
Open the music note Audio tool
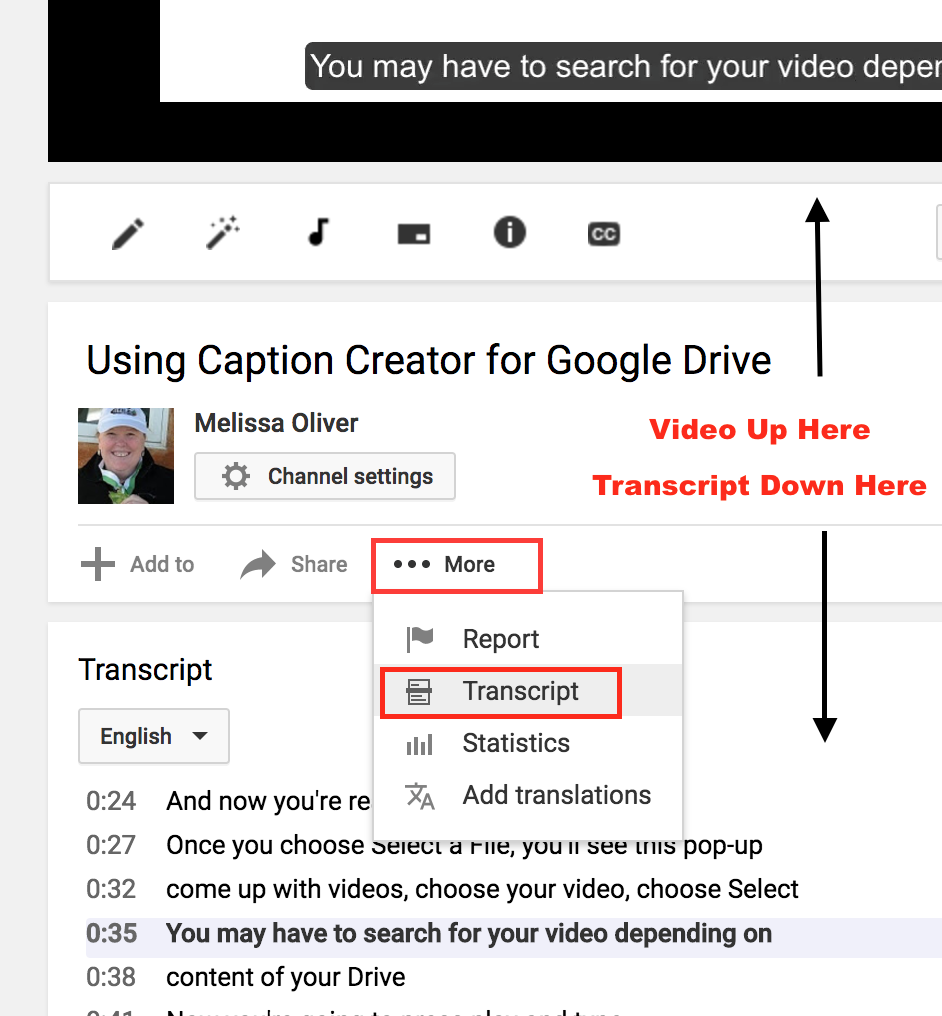tap(318, 232)
